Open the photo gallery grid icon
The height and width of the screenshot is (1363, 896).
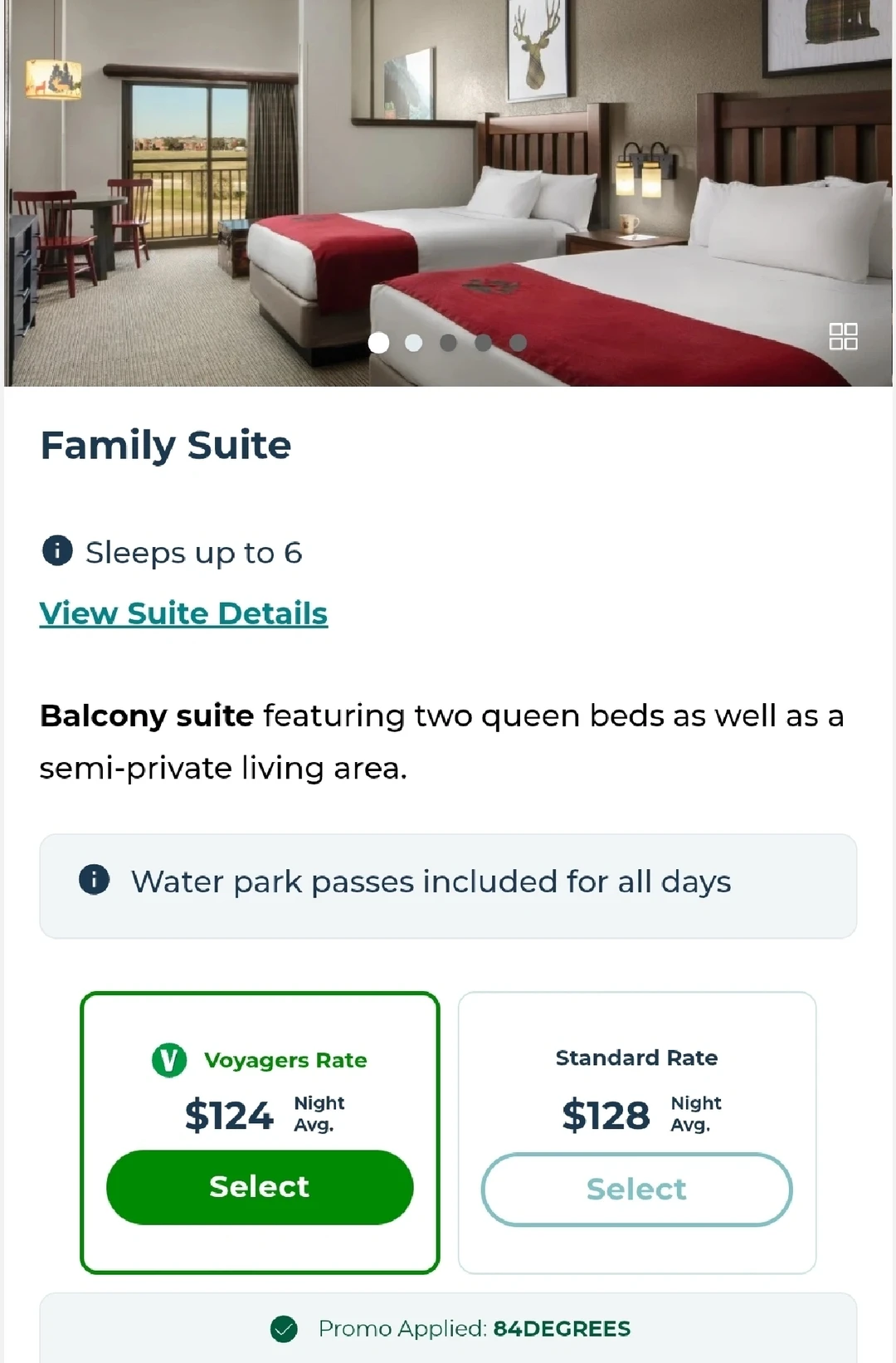843,336
